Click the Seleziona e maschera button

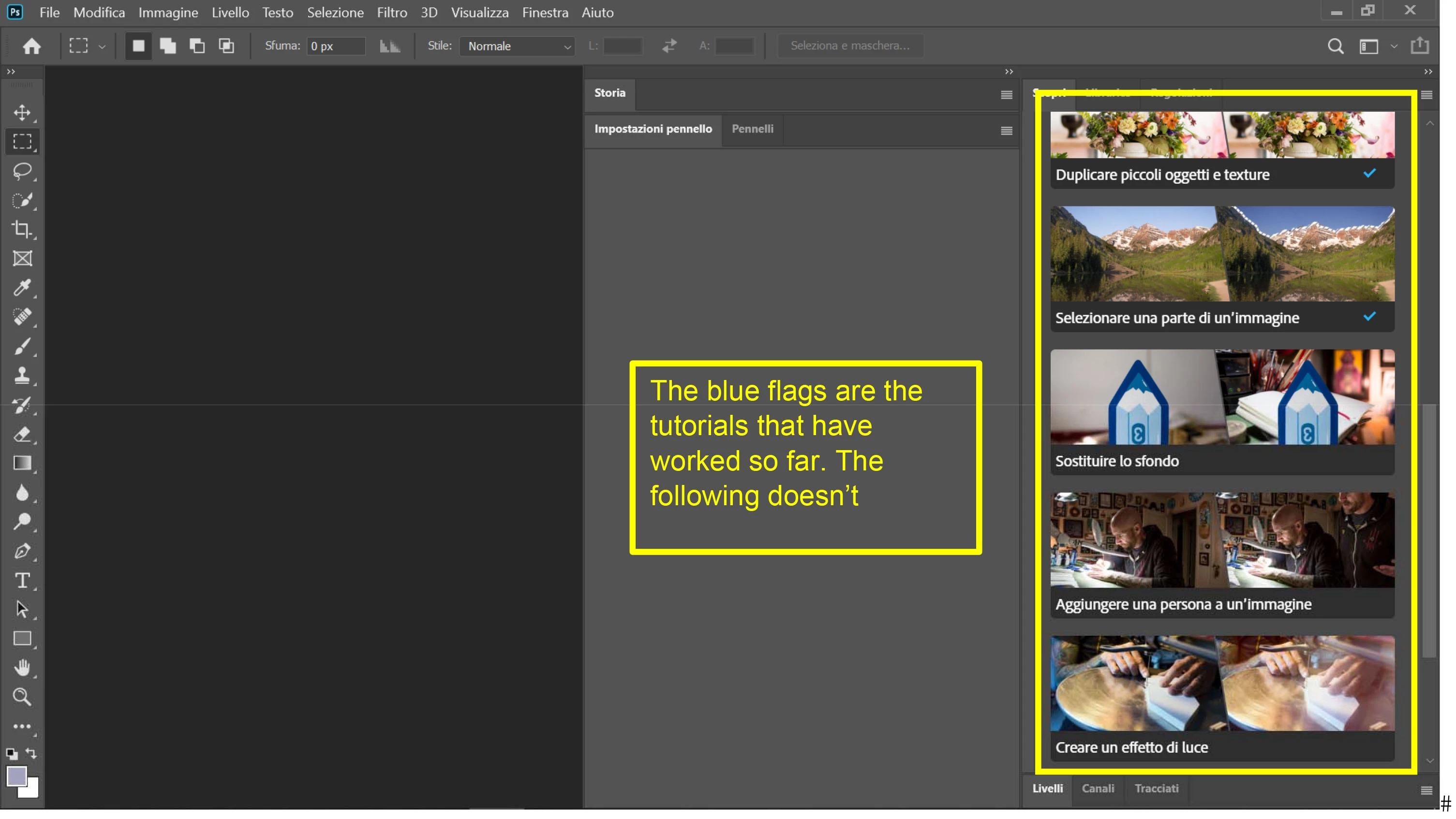(850, 46)
